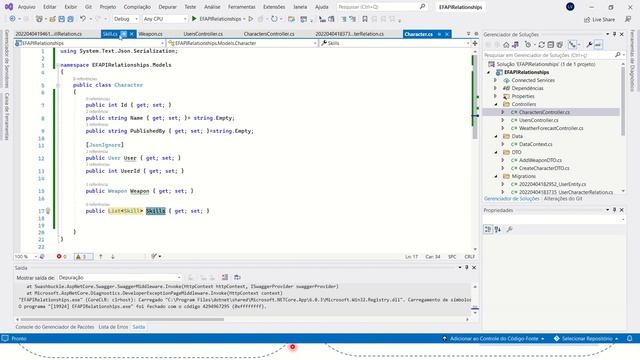Image resolution: width=640 pixels, height=360 pixels.
Task: Click clear all icon in output toolbar
Action: coord(225,278)
